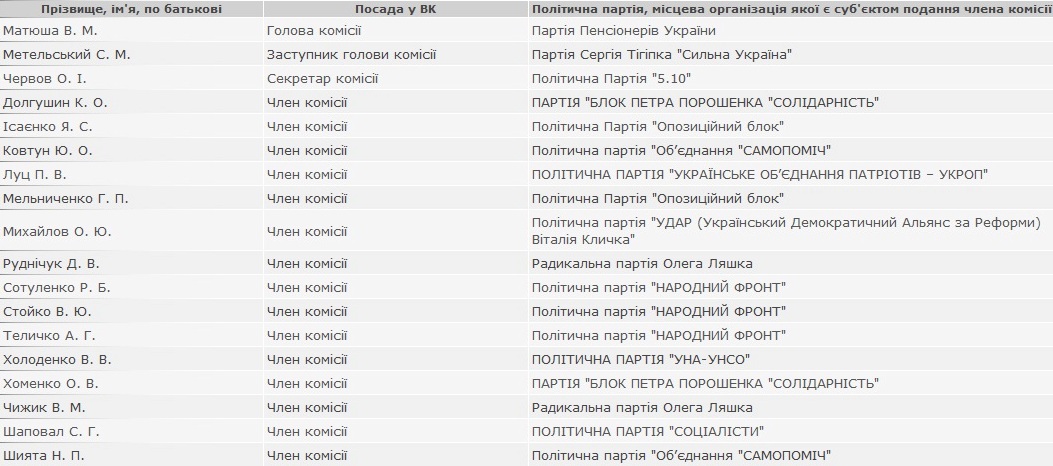The image size is (1053, 466).
Task: Click the name column header 'Прізвище, ім'я, по батькові'
Action: point(132,9)
